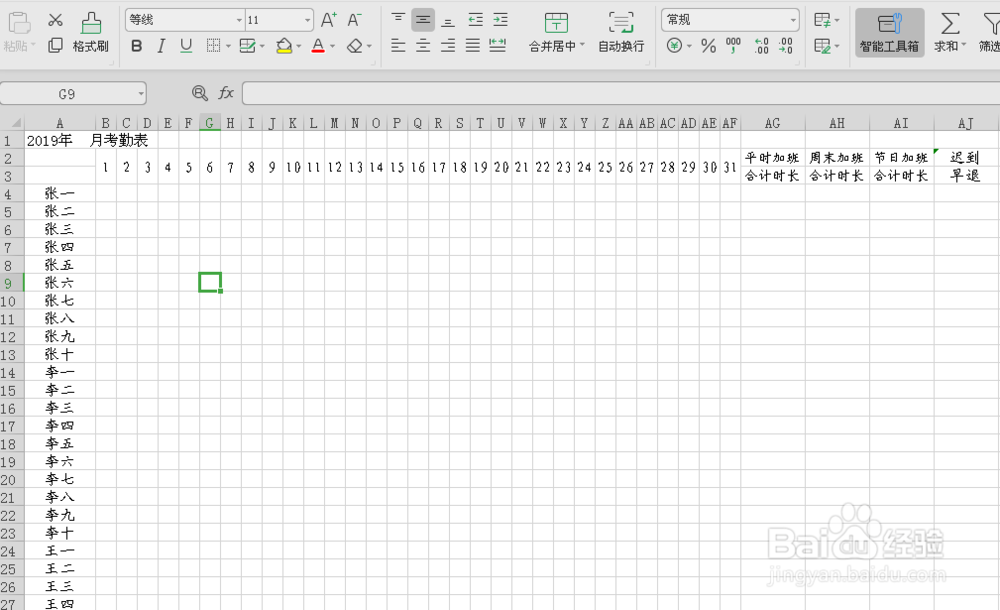Click cell containing 李五

click(59, 443)
